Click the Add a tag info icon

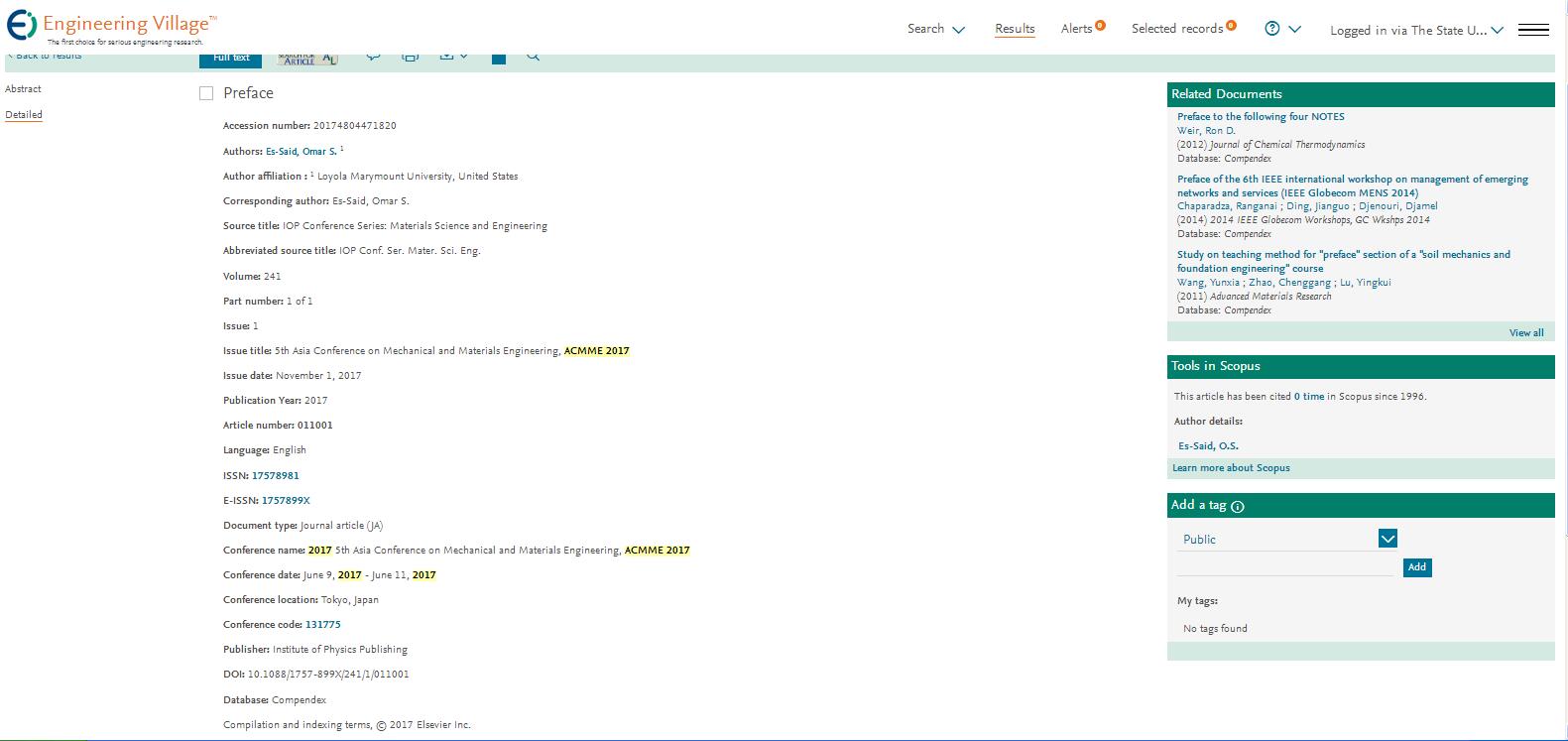pos(1238,506)
